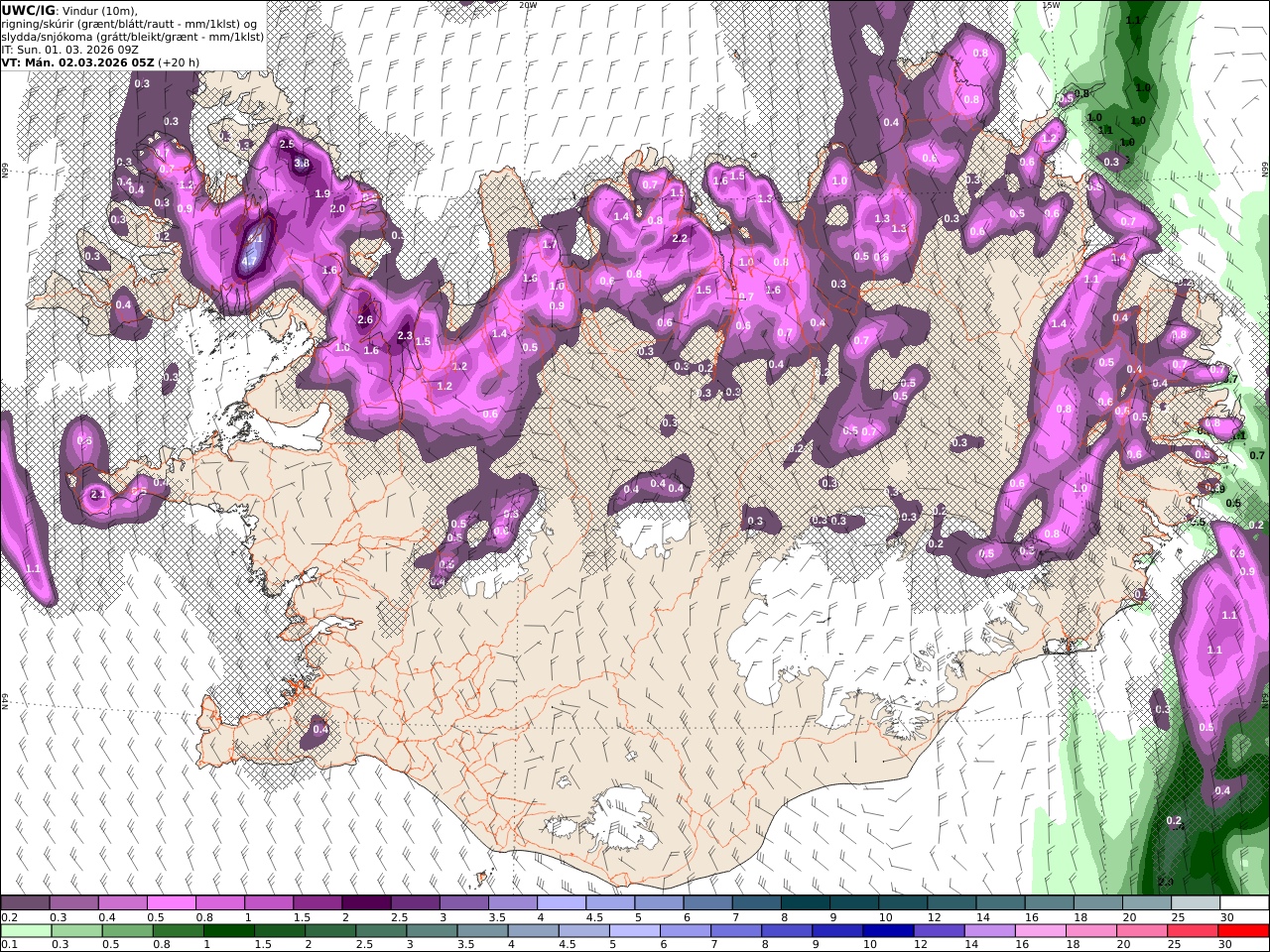Click lower legend swatch between 3 and 3.5

point(432,931)
